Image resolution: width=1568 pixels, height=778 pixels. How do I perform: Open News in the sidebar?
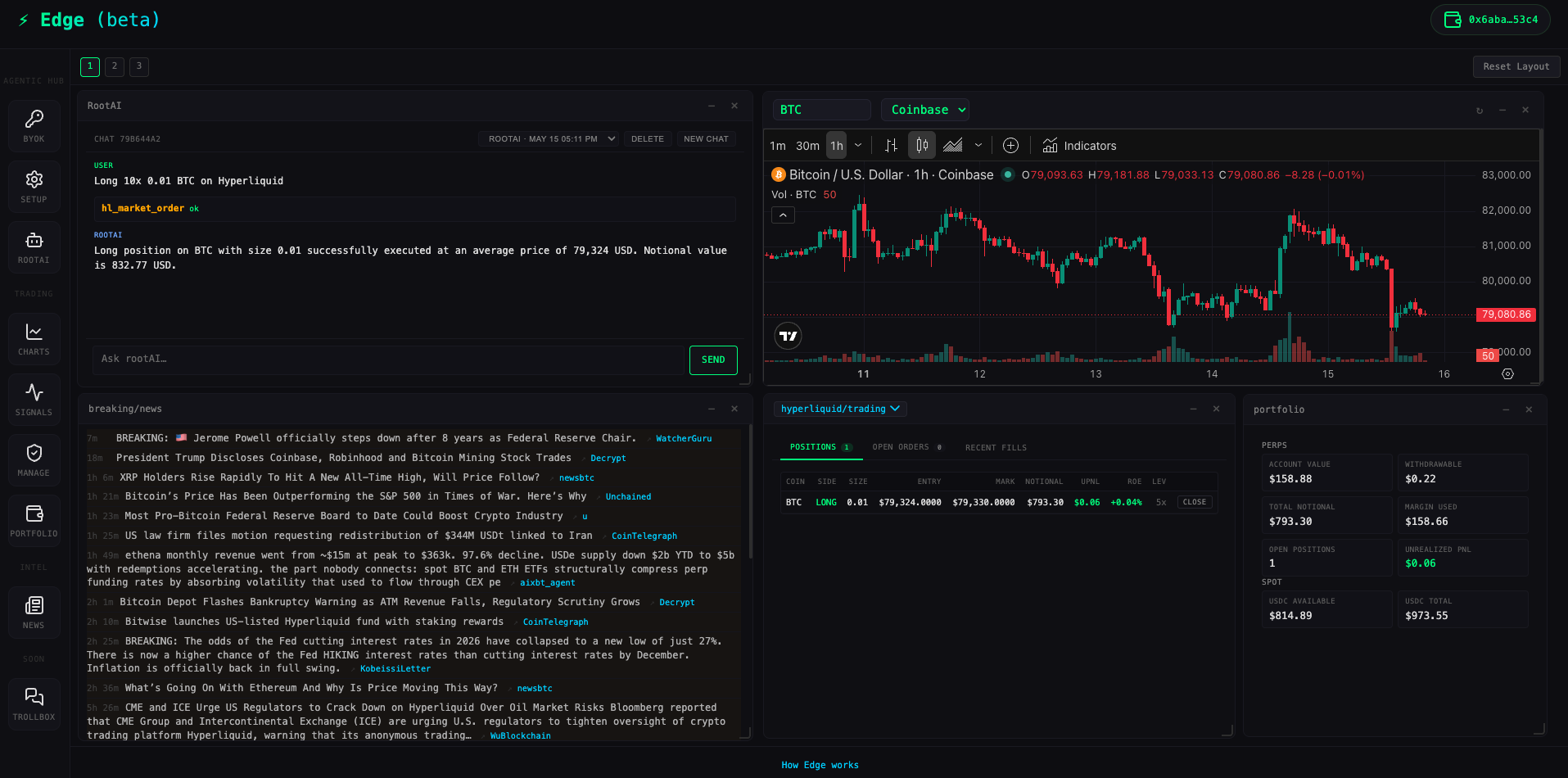point(34,613)
